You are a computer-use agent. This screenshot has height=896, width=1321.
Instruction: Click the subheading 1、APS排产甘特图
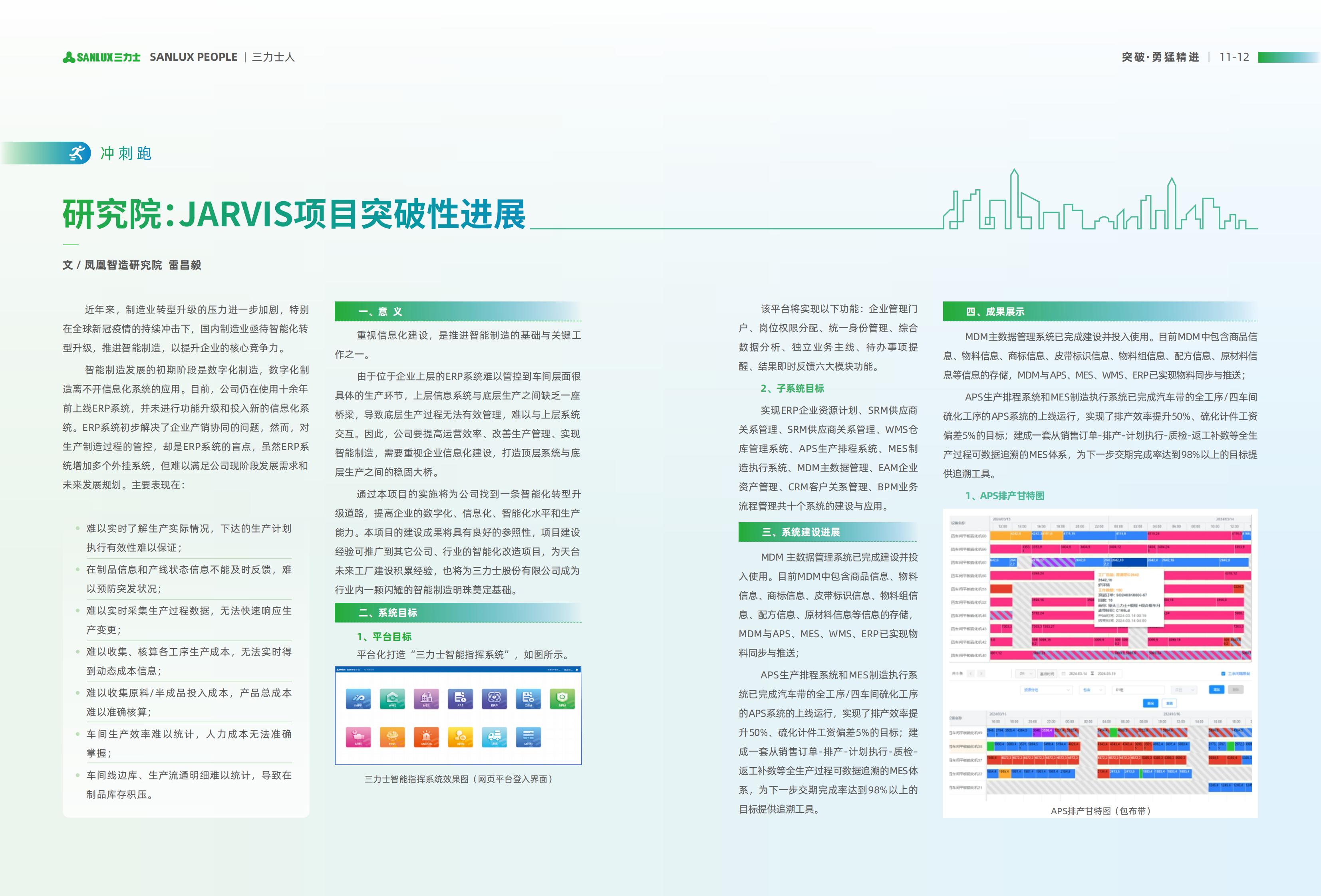pyautogui.click(x=1005, y=496)
